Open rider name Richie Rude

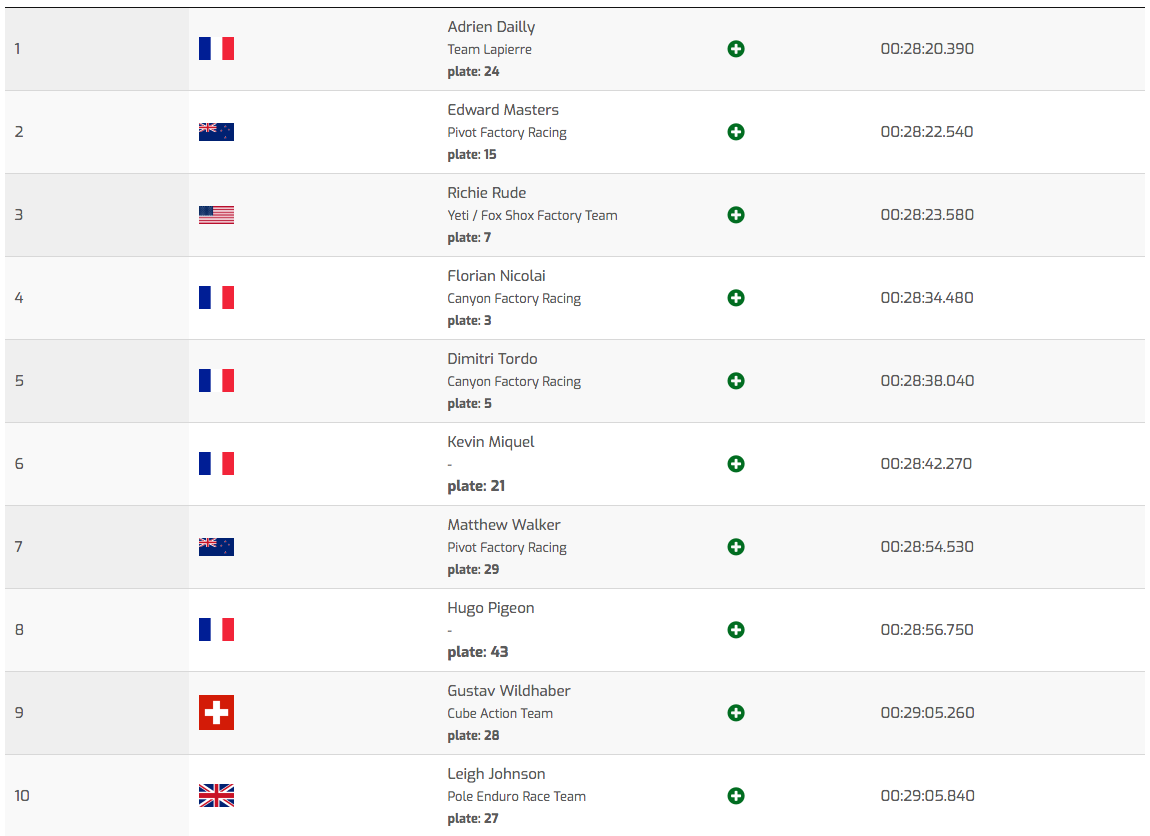point(487,193)
